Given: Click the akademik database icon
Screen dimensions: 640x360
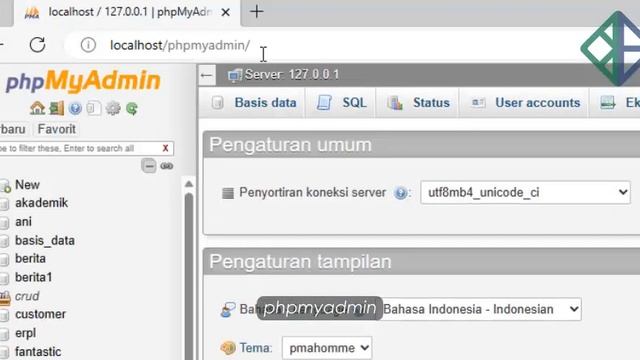Looking at the screenshot, I should coord(4,203).
